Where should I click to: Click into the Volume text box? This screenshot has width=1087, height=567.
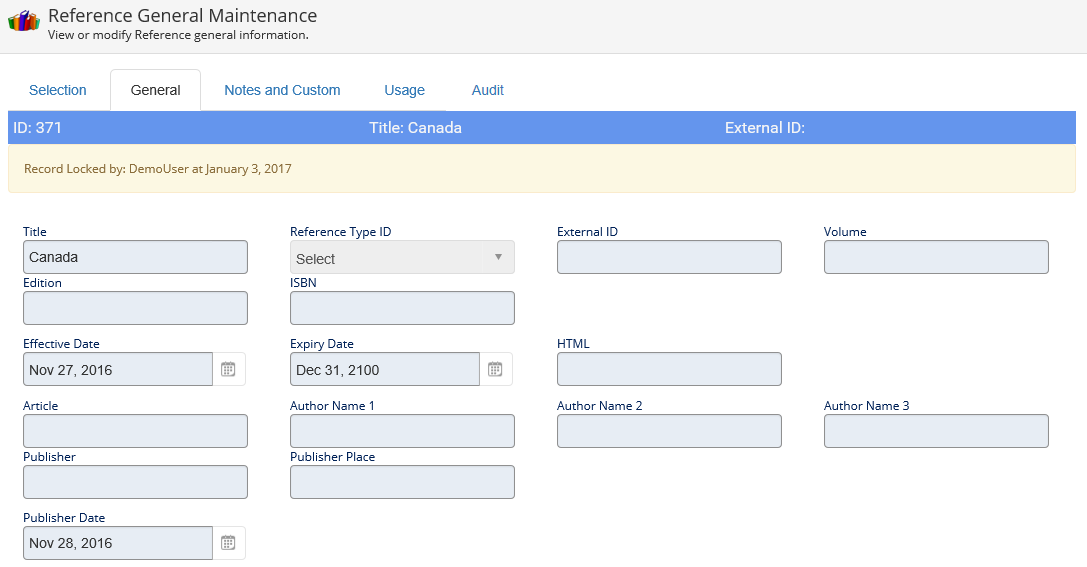[936, 257]
